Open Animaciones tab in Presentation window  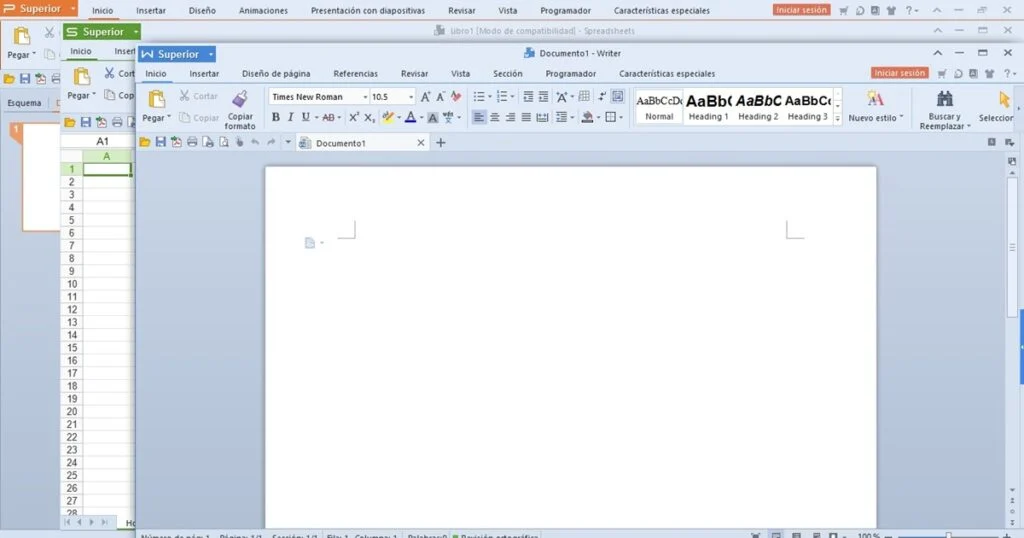pyautogui.click(x=263, y=10)
